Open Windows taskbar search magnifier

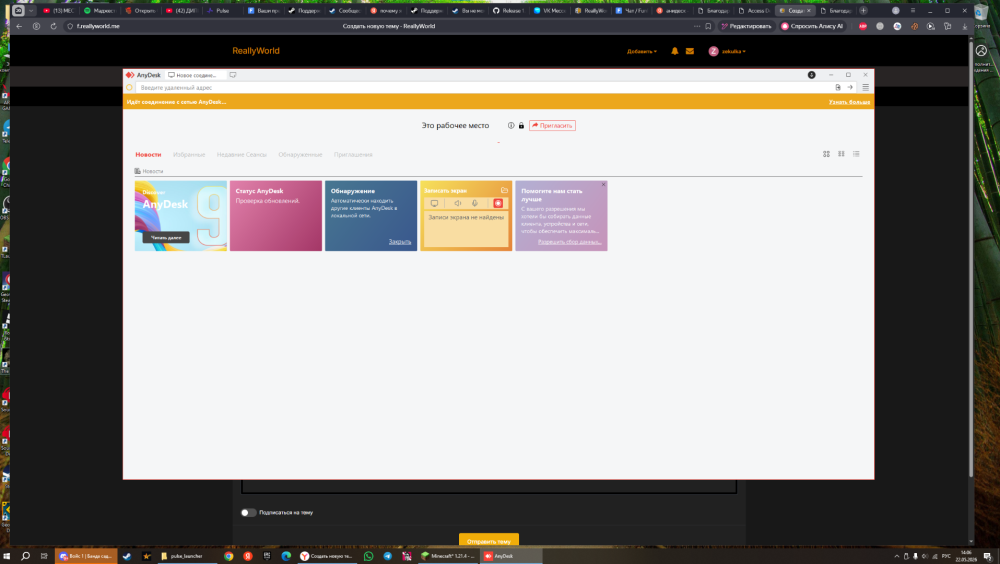coord(26,556)
